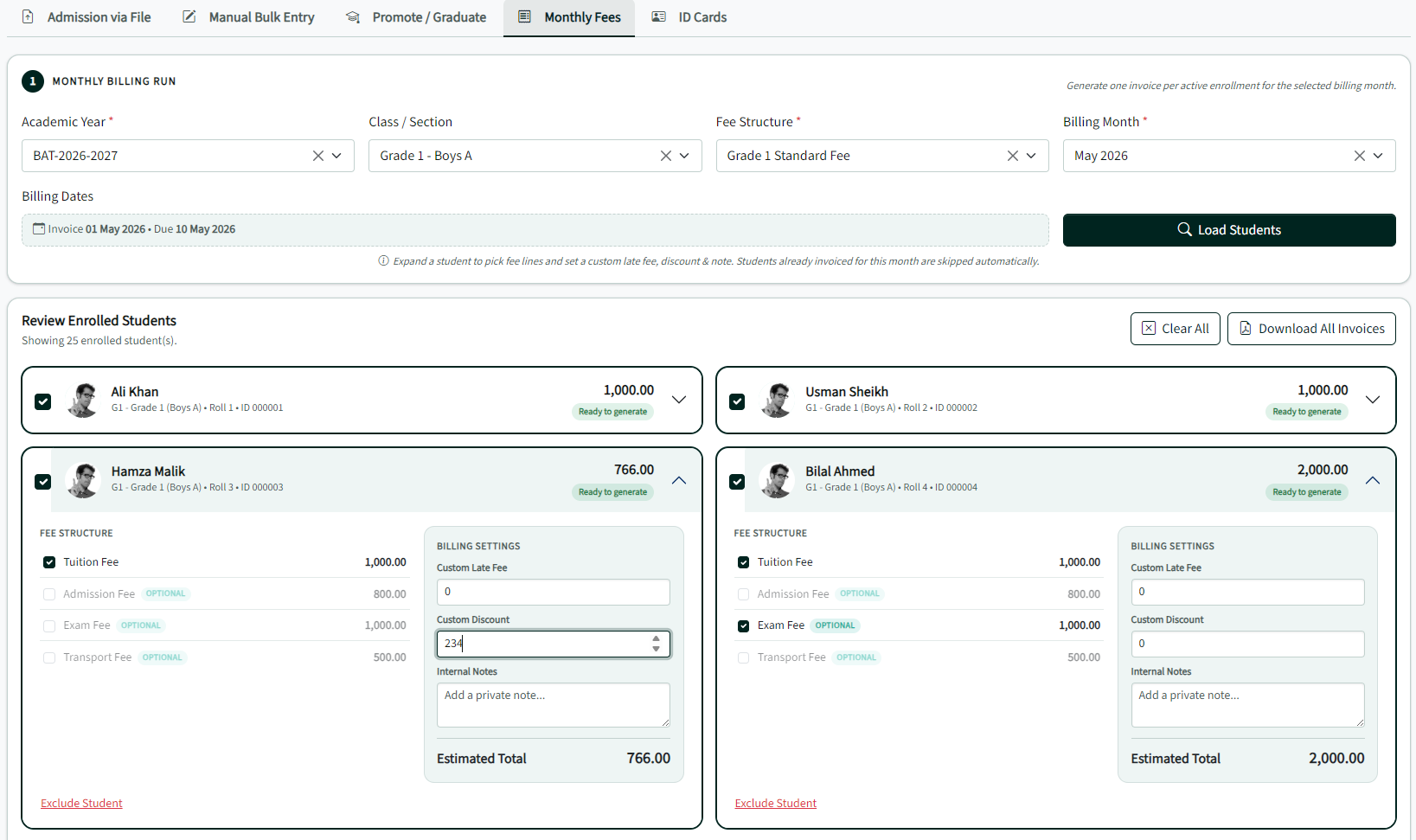The image size is (1416, 840).
Task: Click the ID Cards badge icon
Action: (x=659, y=17)
